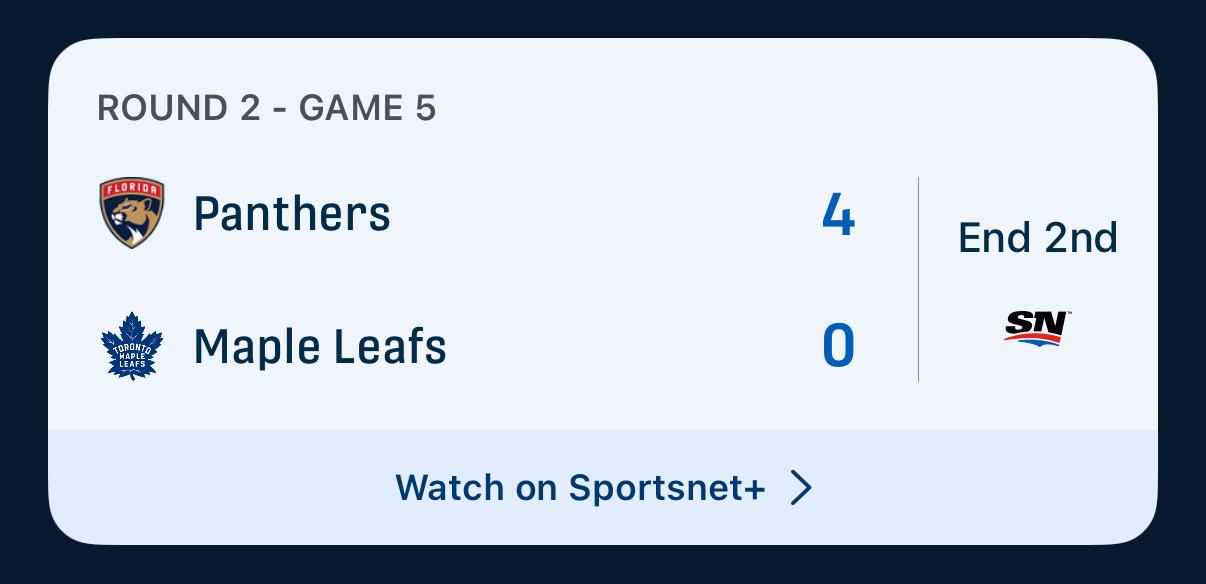Select the Panthers team name
The width and height of the screenshot is (1206, 584).
tap(292, 213)
